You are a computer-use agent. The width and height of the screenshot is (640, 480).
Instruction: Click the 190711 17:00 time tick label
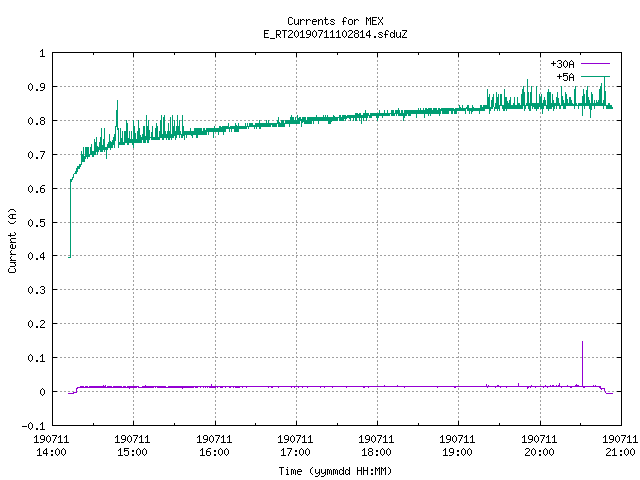[296, 446]
